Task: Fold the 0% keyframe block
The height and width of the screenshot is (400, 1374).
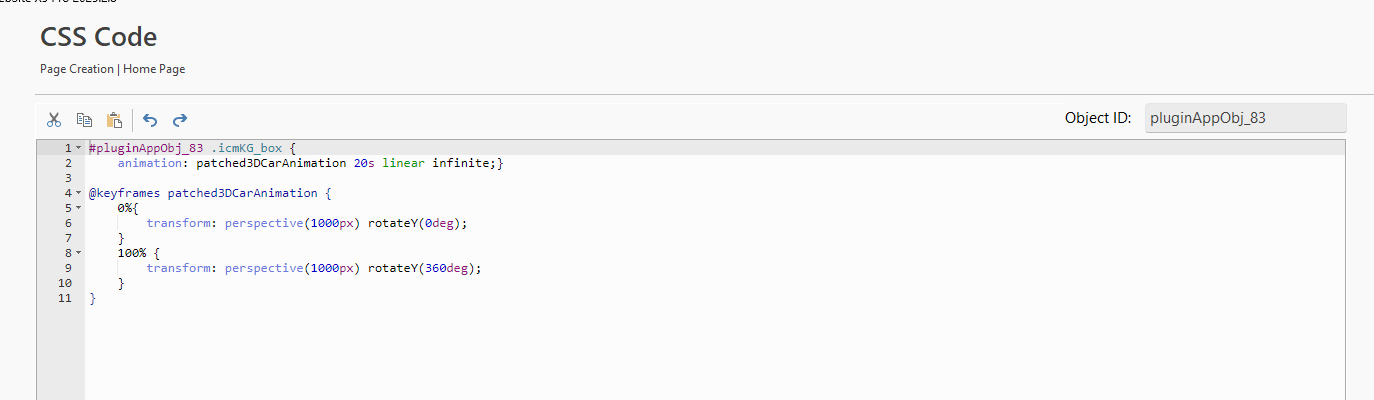Action: click(x=78, y=208)
